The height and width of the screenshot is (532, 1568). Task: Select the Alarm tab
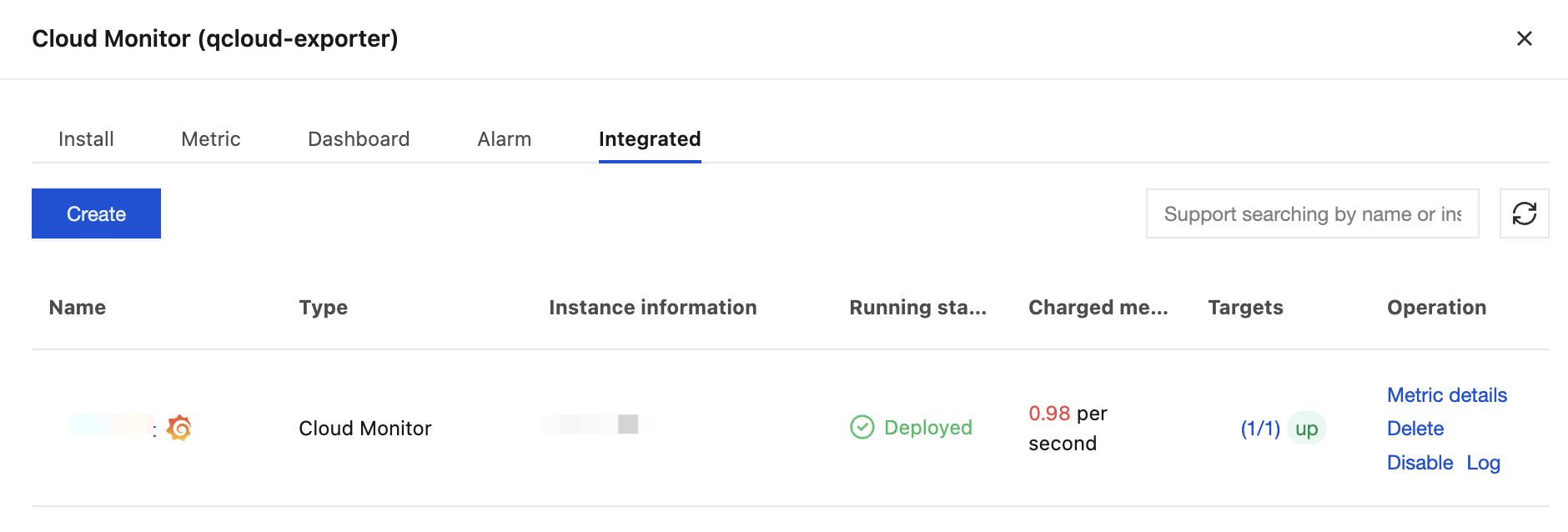pos(504,139)
